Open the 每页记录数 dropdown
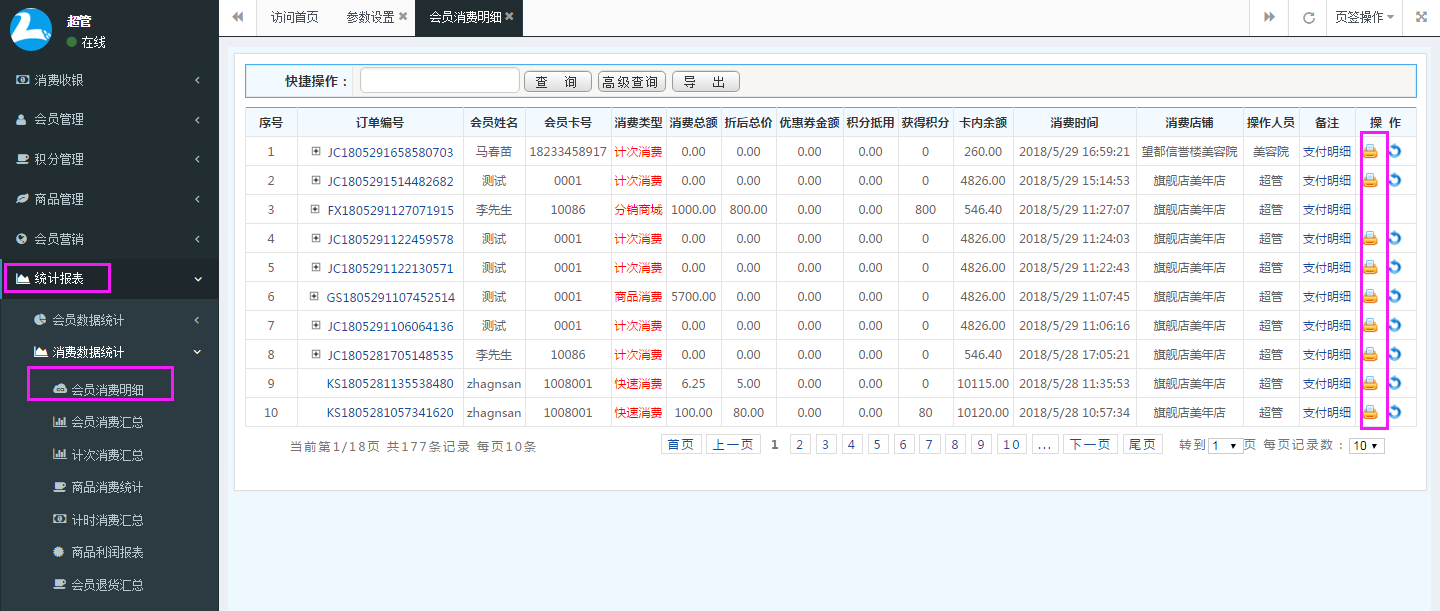 pyautogui.click(x=1367, y=446)
